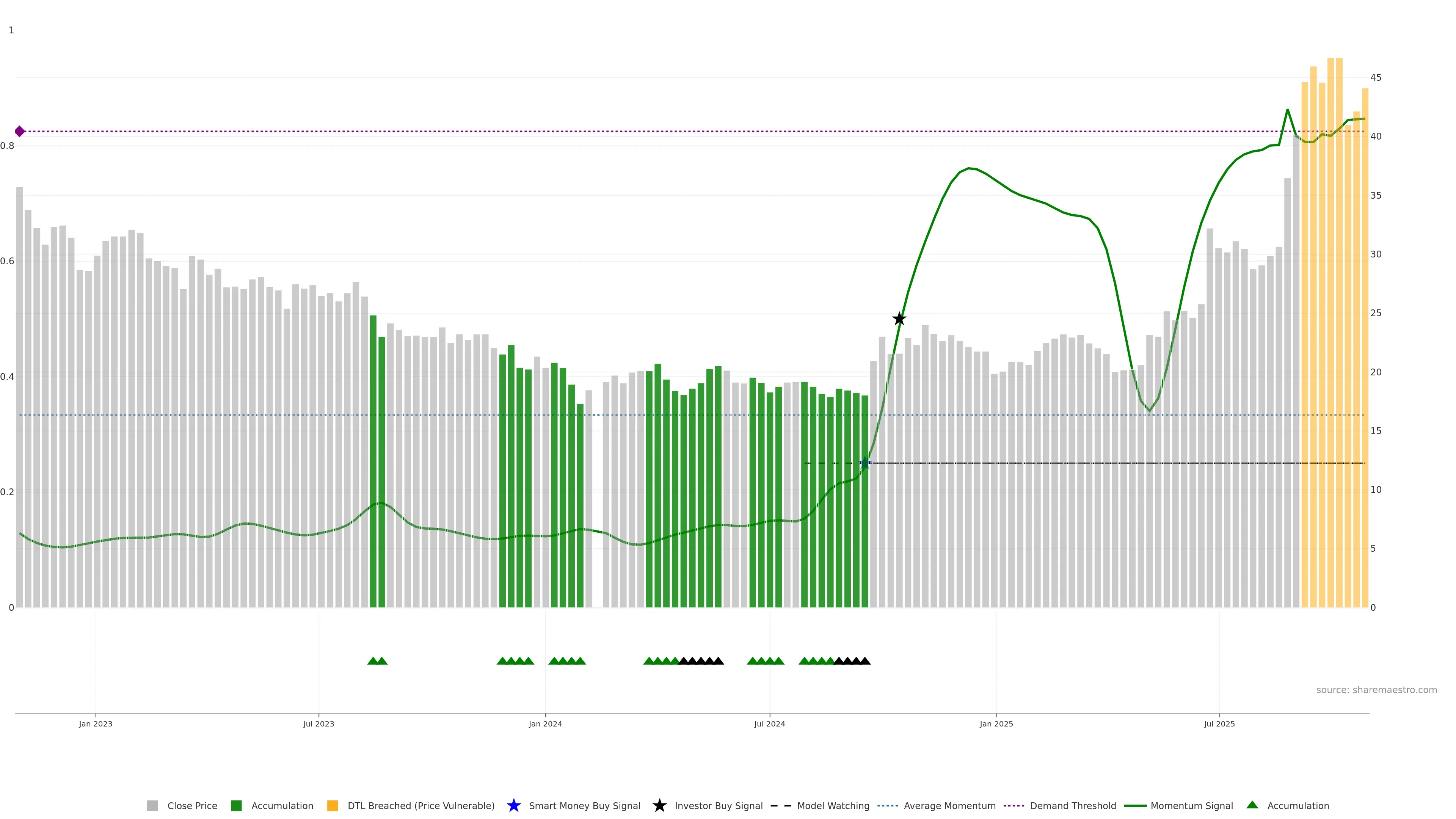Click the gray Close Price legend square

point(152,805)
